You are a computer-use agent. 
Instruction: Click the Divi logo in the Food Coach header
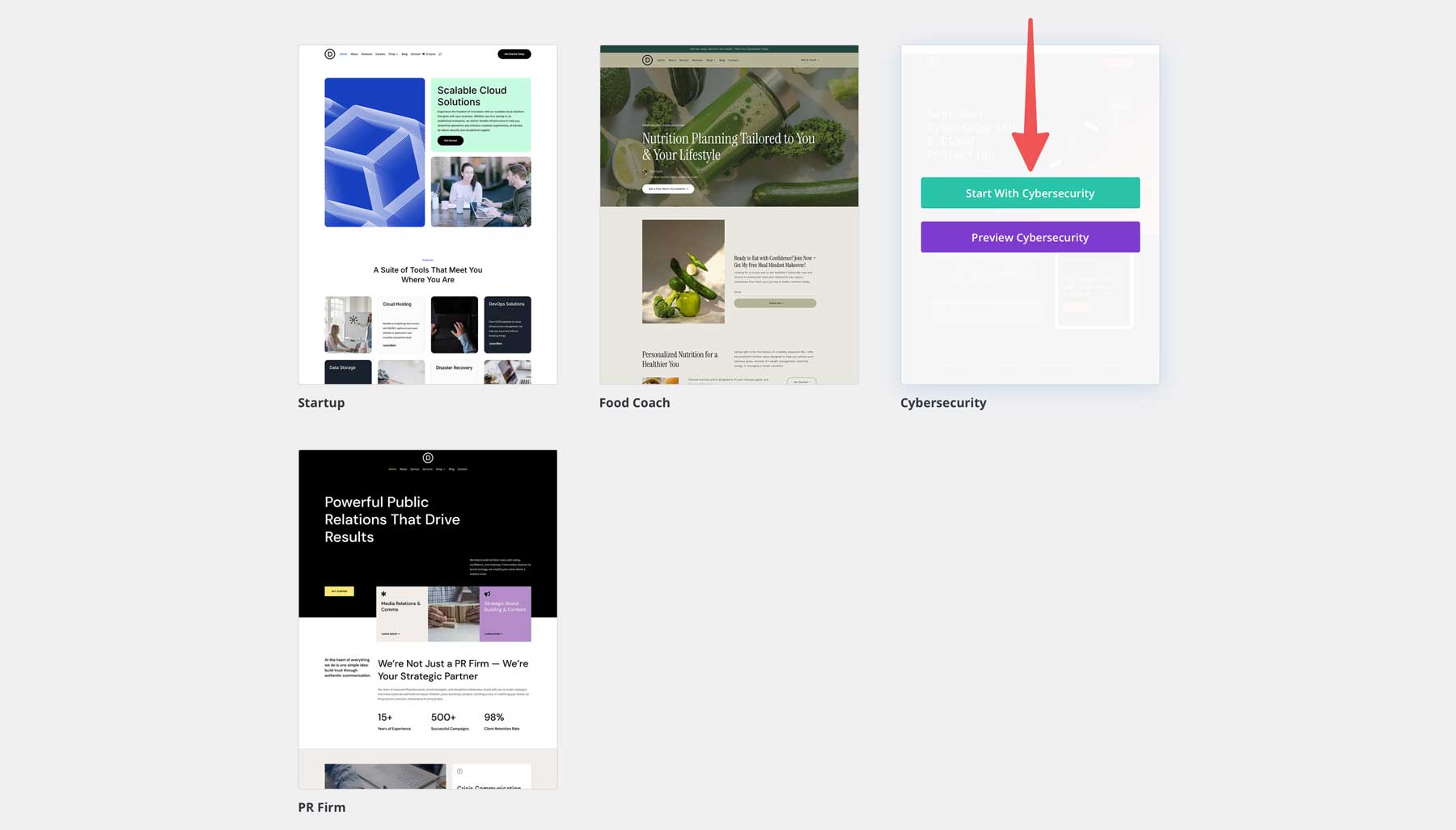[x=648, y=60]
